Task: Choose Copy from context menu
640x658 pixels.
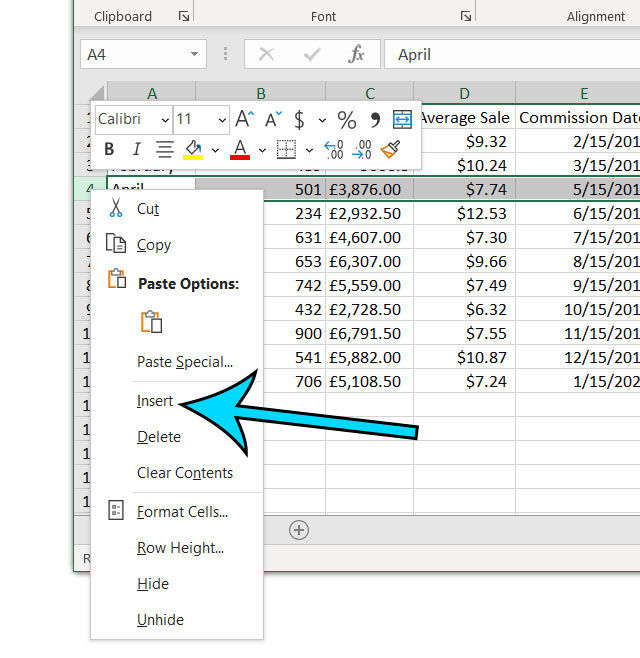Action: (x=177, y=245)
